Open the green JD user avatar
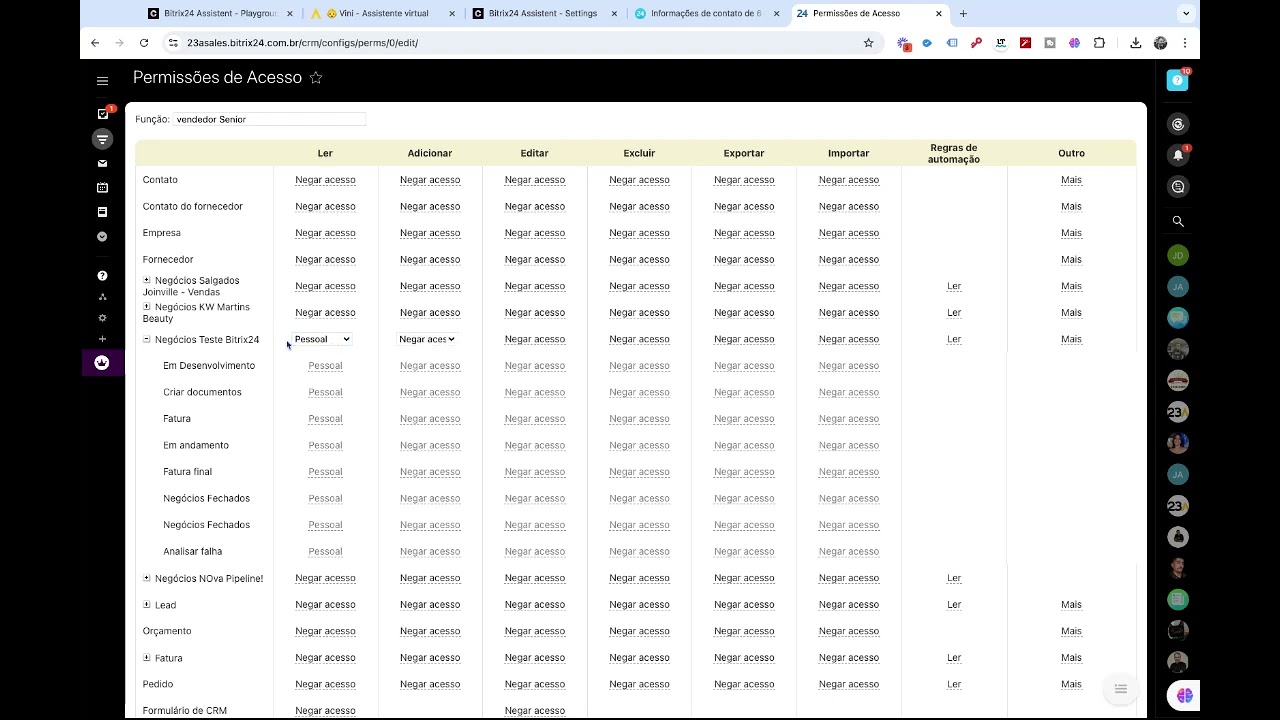Viewport: 1280px width, 720px height. point(1178,255)
